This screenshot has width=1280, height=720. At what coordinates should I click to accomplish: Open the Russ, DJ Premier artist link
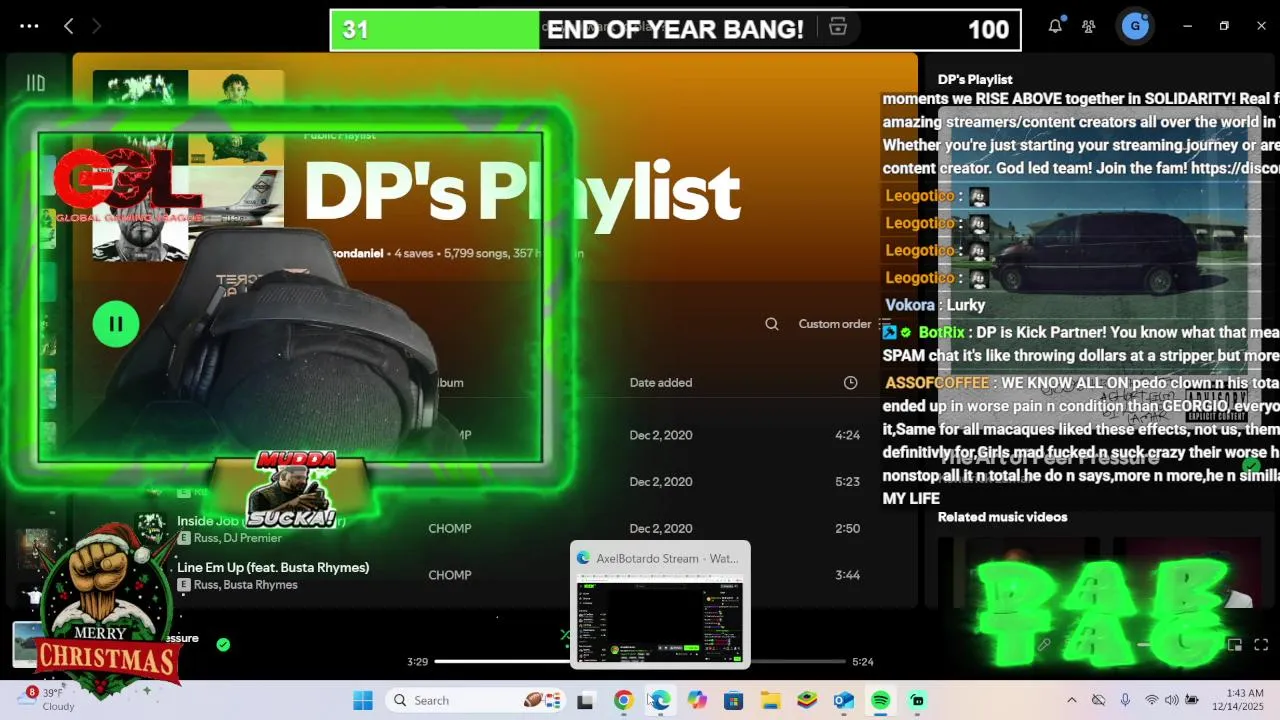click(x=238, y=539)
